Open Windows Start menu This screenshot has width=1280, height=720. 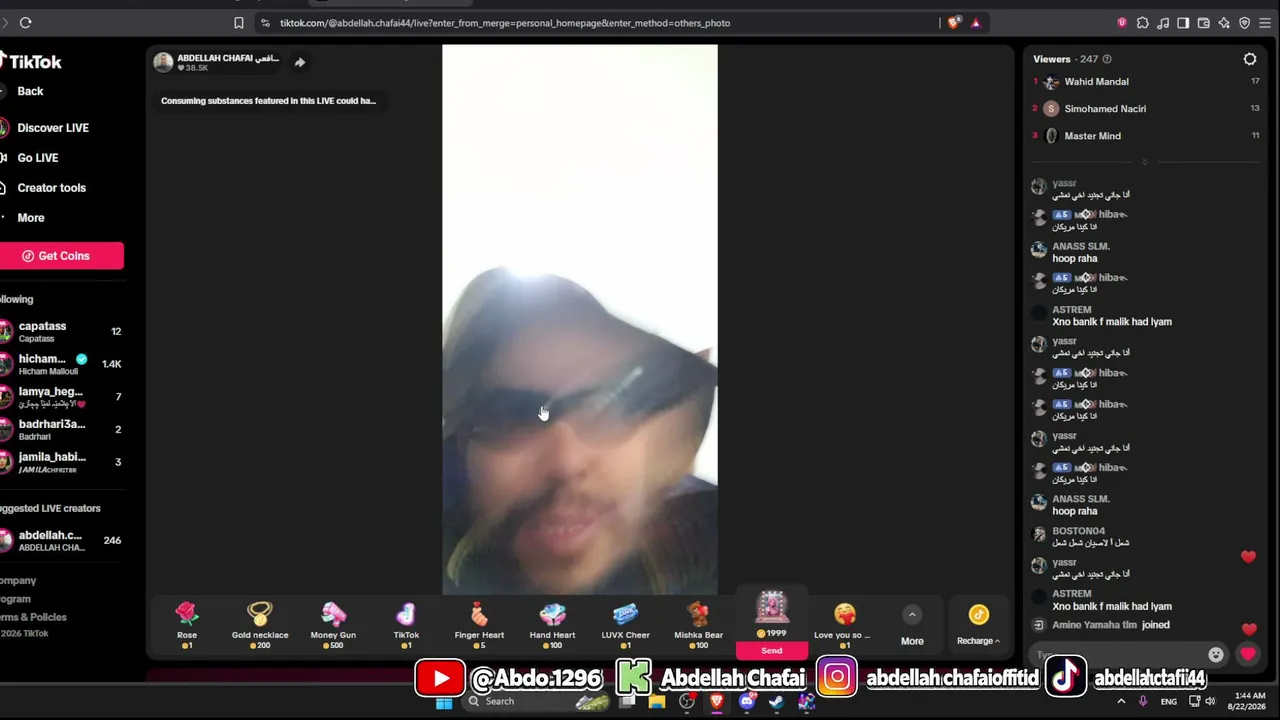[444, 702]
